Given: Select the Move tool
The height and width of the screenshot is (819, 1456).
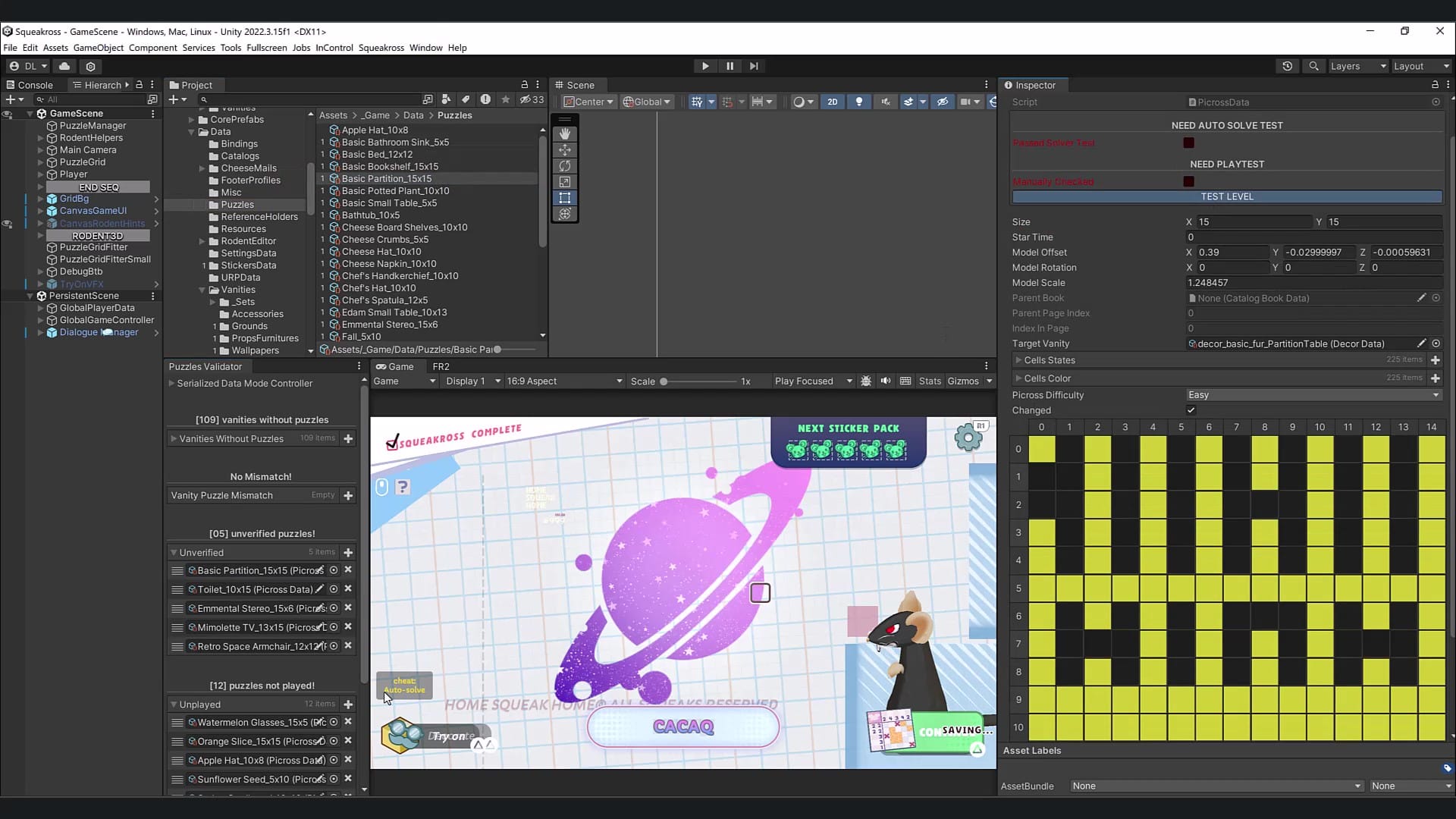Looking at the screenshot, I should click(565, 150).
